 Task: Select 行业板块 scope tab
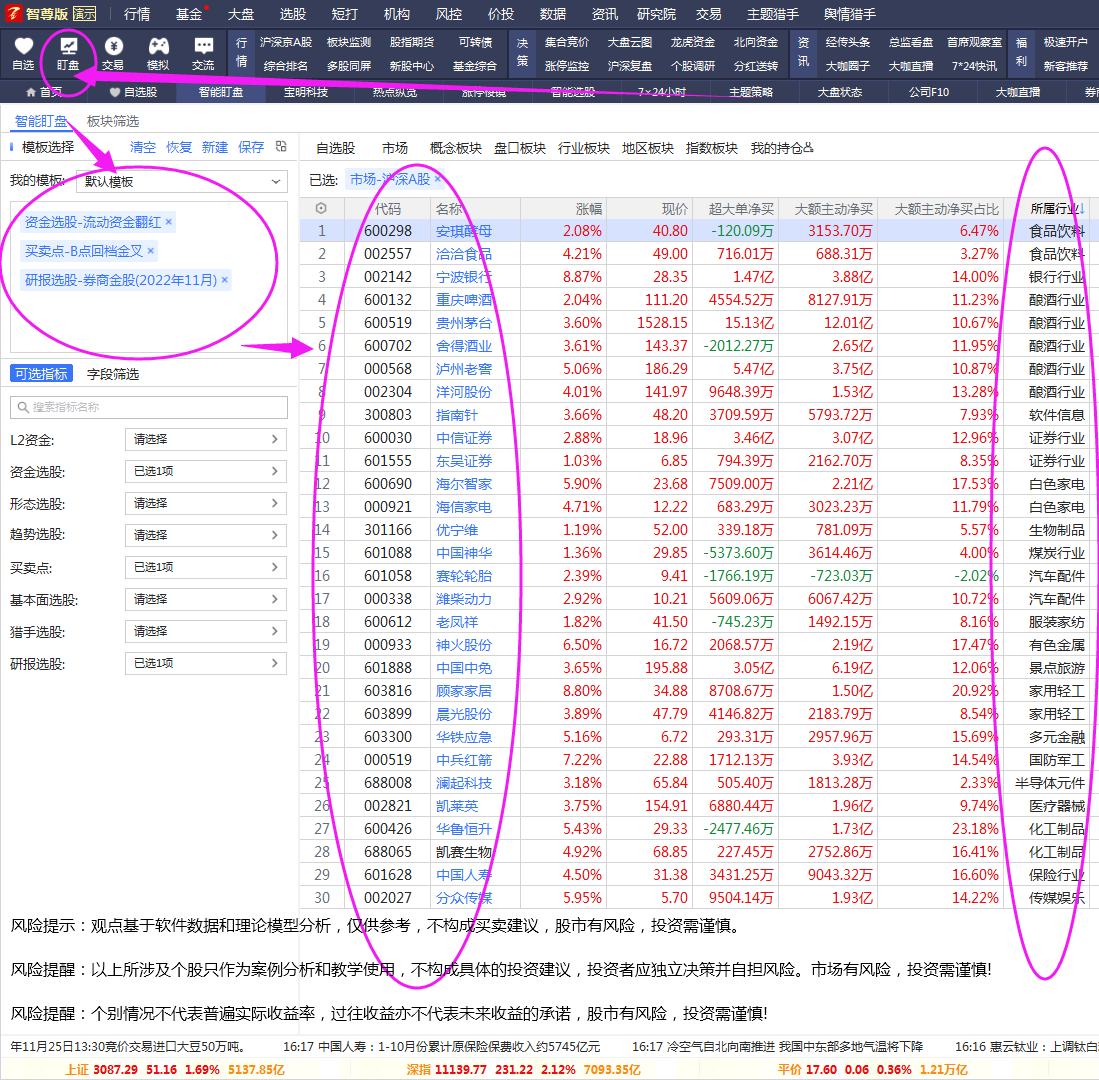pyautogui.click(x=584, y=148)
